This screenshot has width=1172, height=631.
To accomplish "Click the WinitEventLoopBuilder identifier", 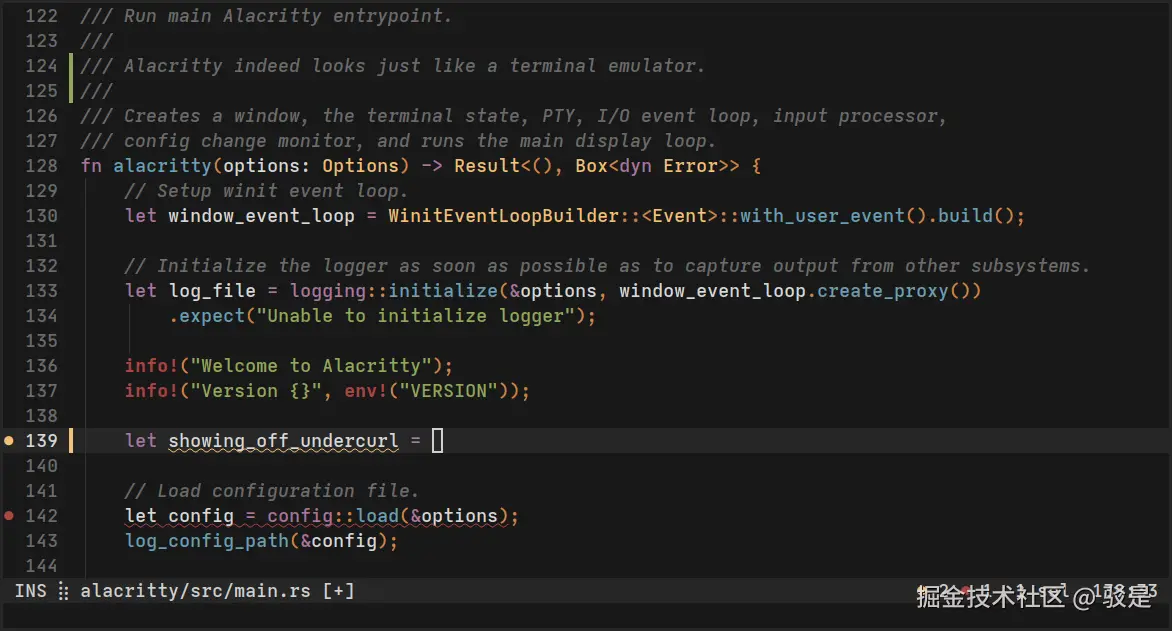I will point(503,216).
